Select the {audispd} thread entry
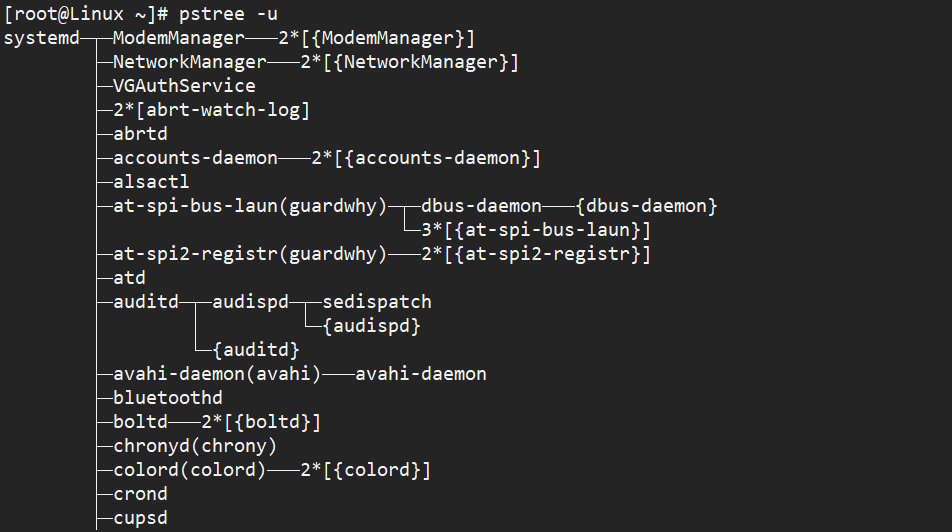952x532 pixels. tap(371, 326)
